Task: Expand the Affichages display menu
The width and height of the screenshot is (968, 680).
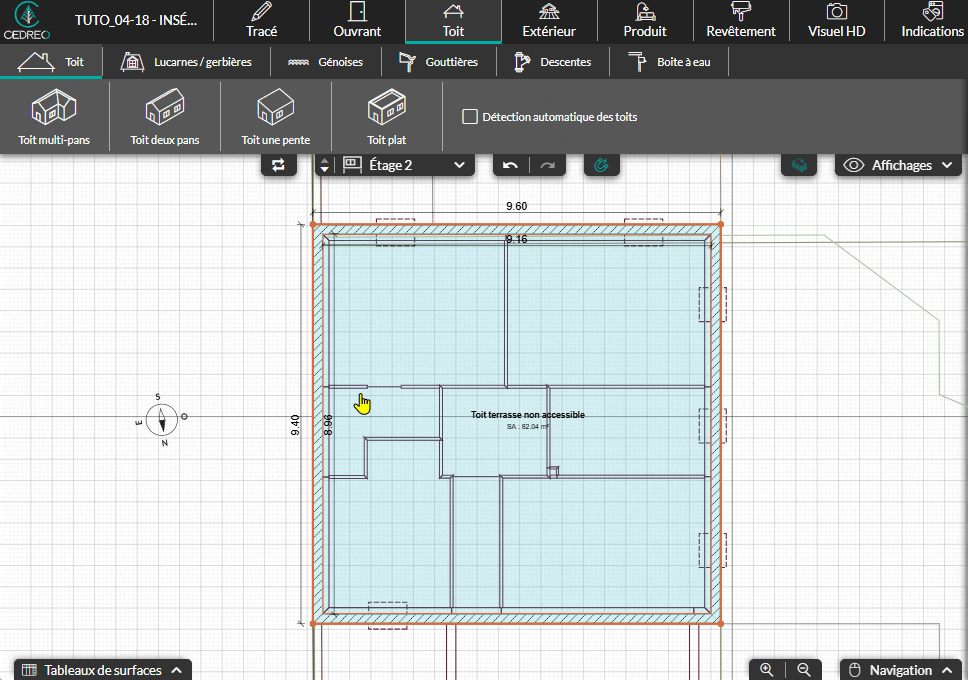Action: tap(900, 165)
